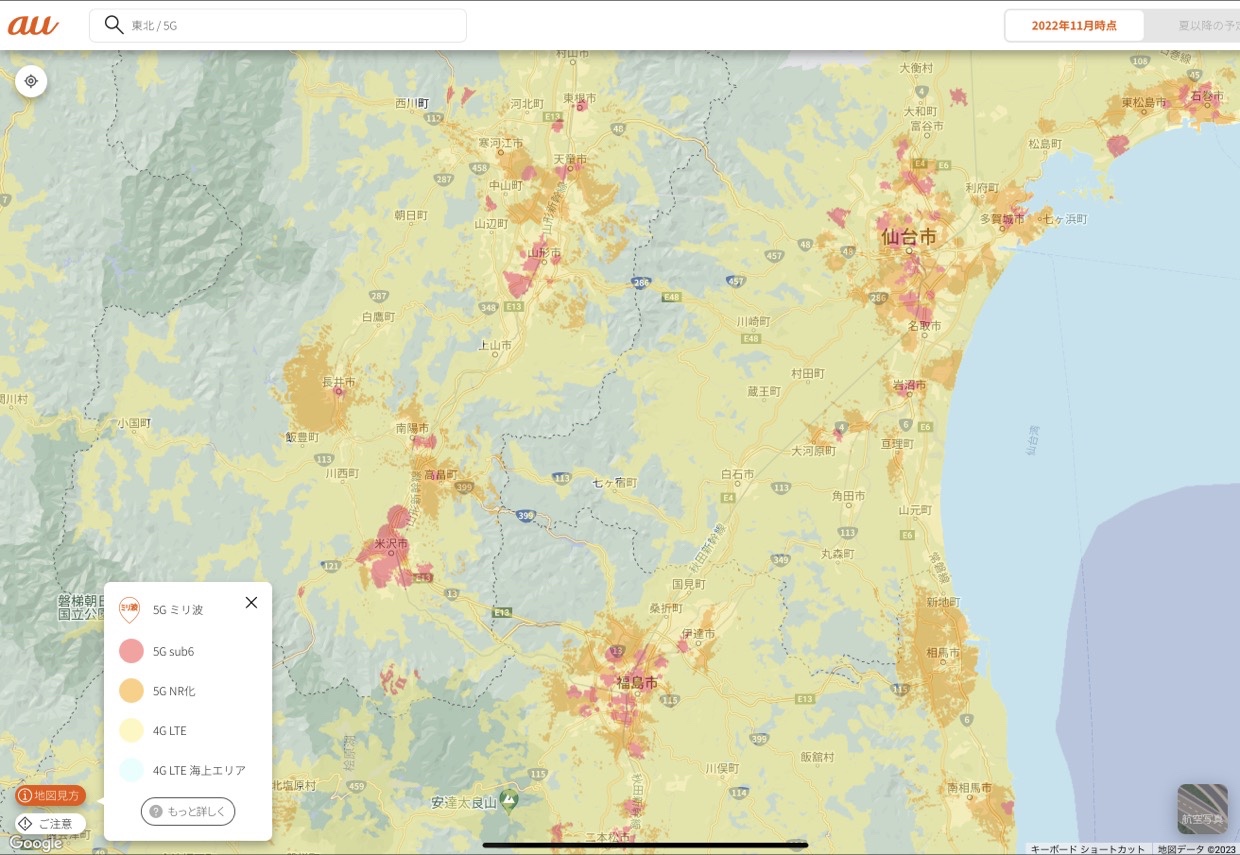Click the 東北 / 5G search field
This screenshot has height=855, width=1240.
click(x=278, y=26)
